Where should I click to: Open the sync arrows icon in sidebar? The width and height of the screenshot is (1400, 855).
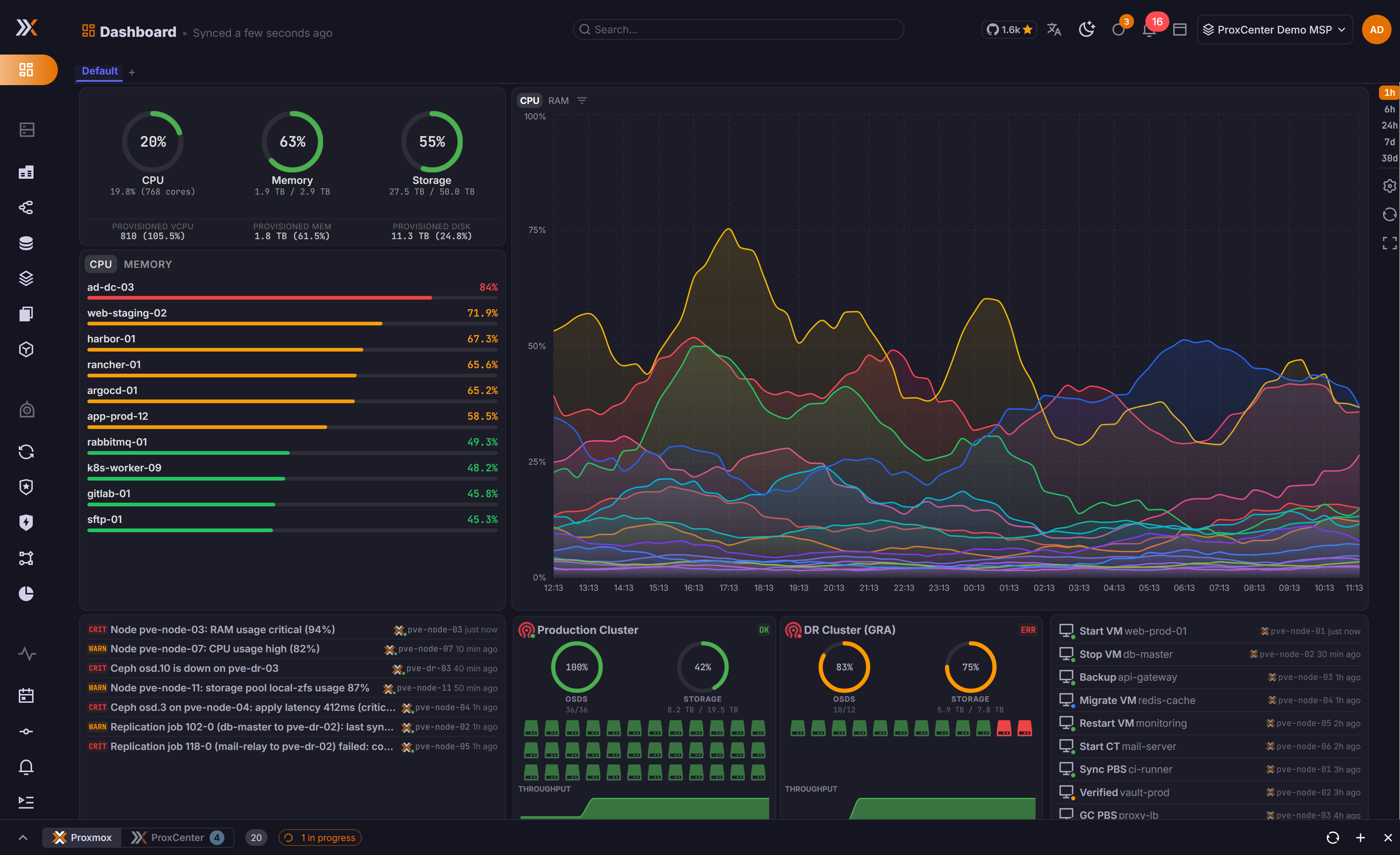26,451
